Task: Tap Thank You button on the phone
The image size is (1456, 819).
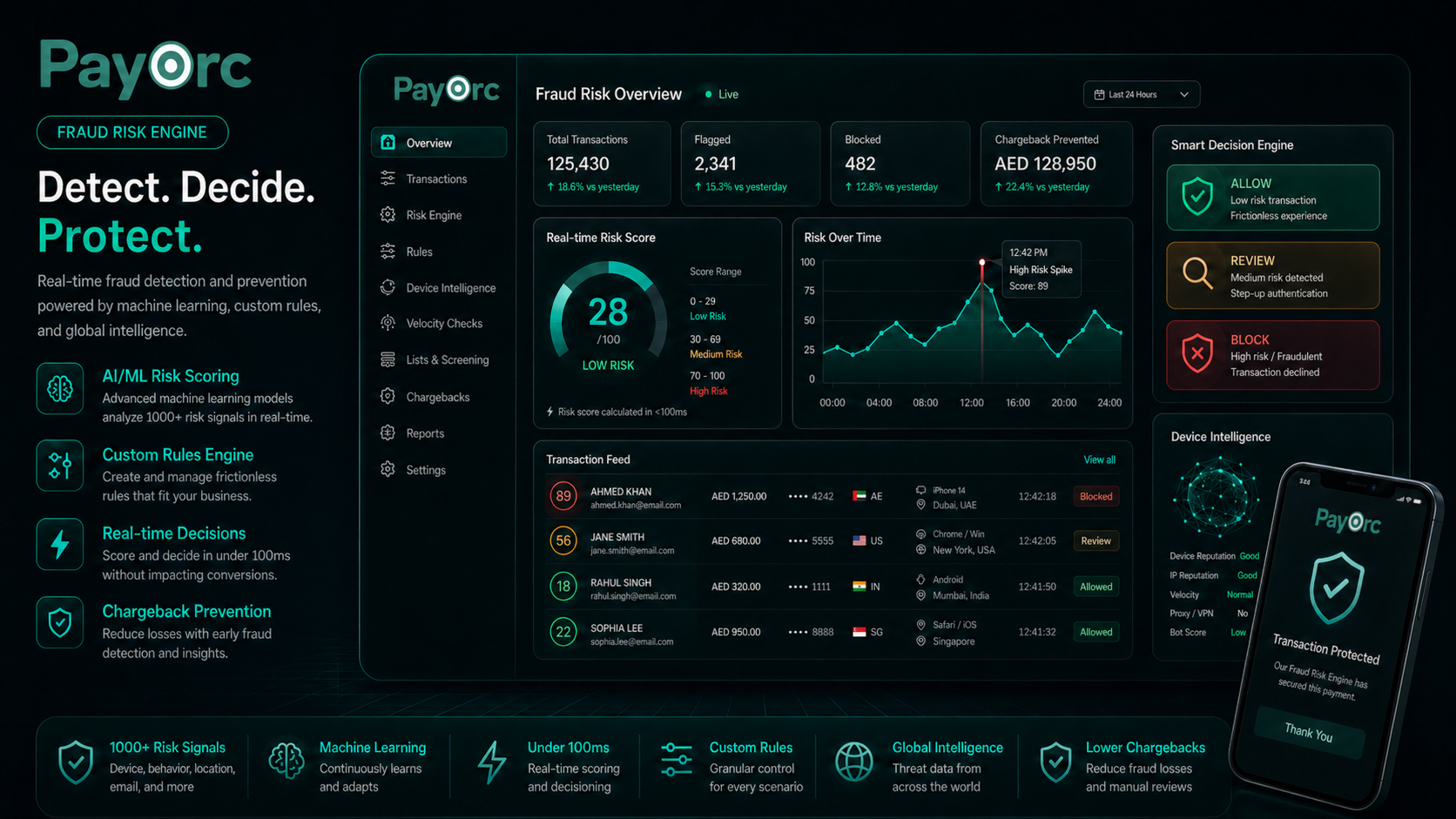Action: [1309, 732]
